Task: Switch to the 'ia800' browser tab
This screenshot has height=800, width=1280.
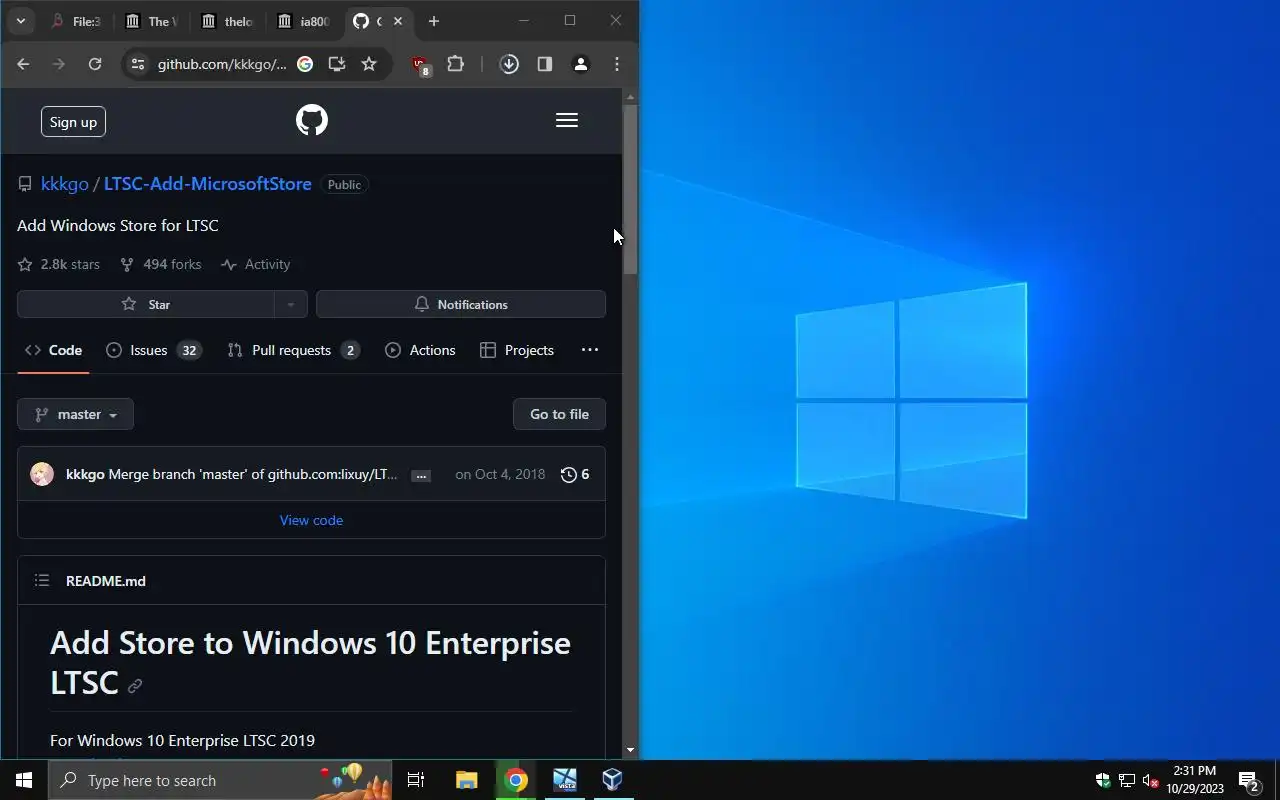Action: click(303, 21)
